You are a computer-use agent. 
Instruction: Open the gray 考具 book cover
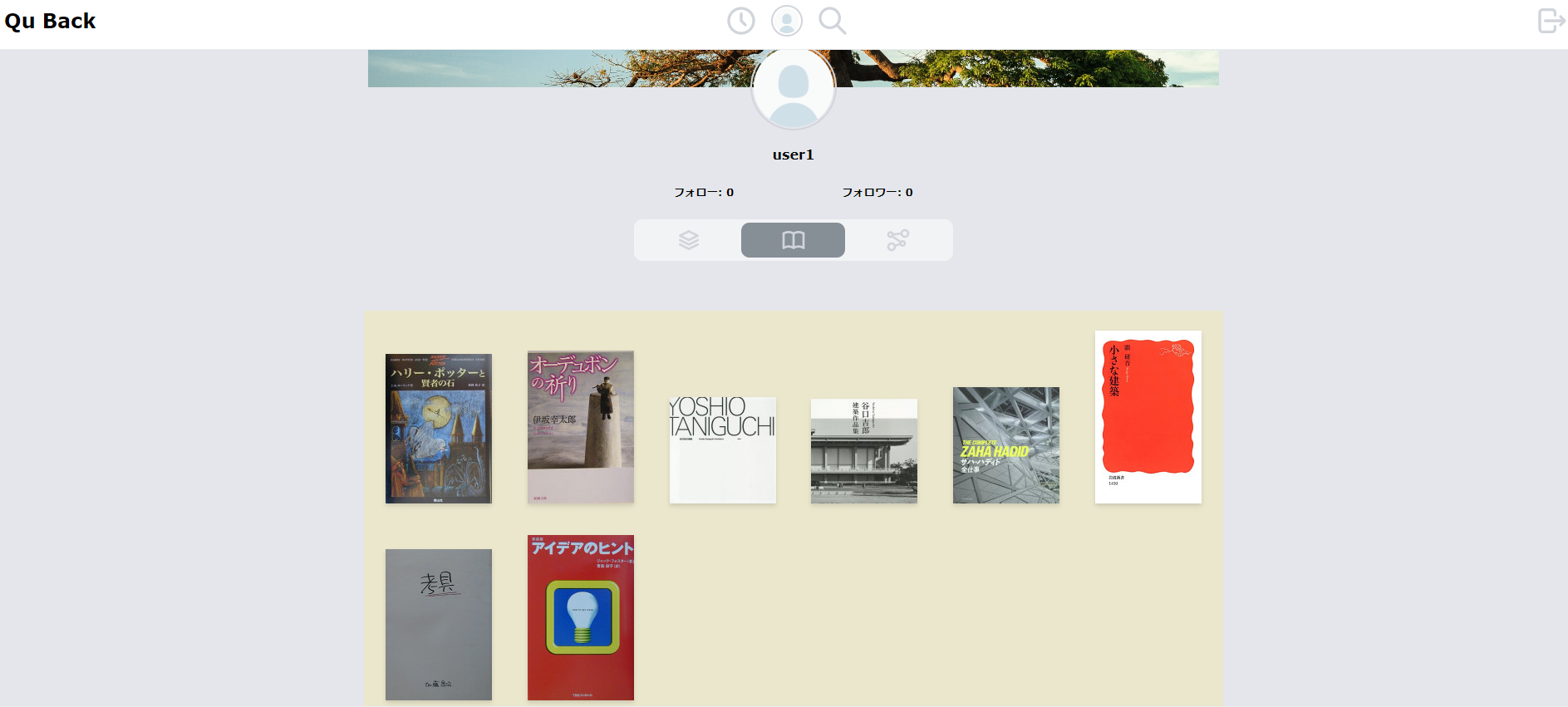(438, 625)
